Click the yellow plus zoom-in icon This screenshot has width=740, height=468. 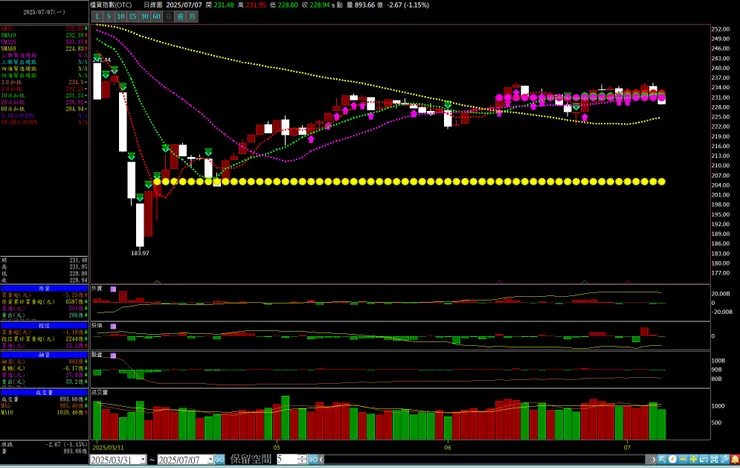pos(693,459)
